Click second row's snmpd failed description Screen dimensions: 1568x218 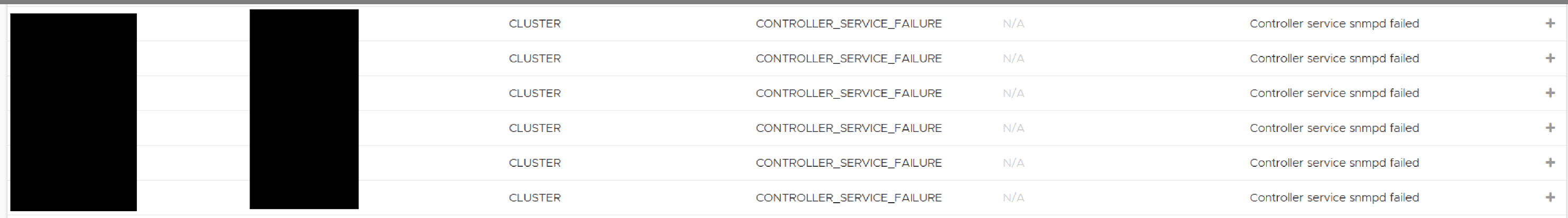(x=1334, y=58)
